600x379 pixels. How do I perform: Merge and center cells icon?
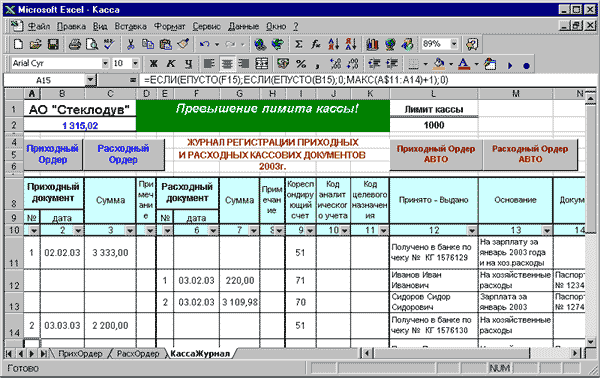pos(262,64)
